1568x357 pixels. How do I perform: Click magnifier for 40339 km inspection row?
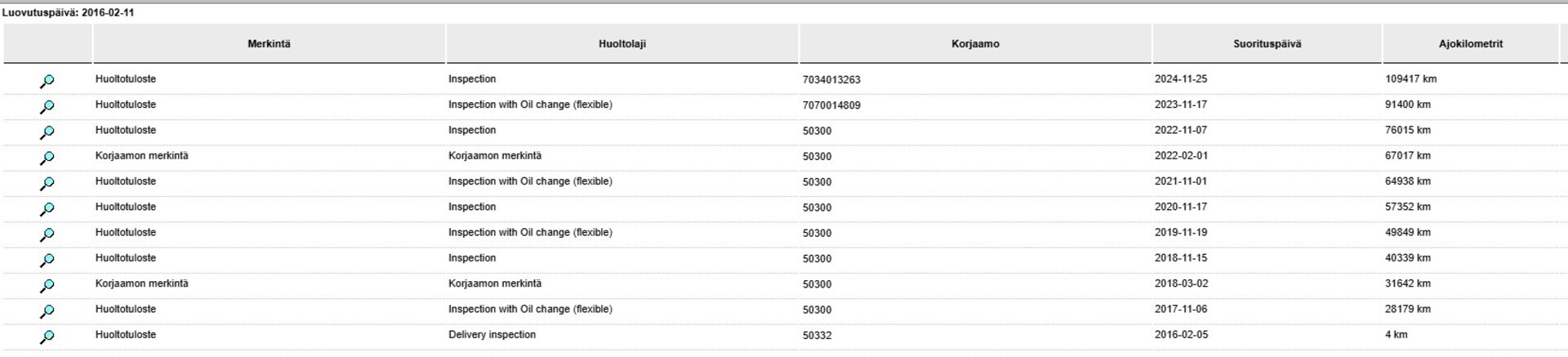pyautogui.click(x=47, y=260)
